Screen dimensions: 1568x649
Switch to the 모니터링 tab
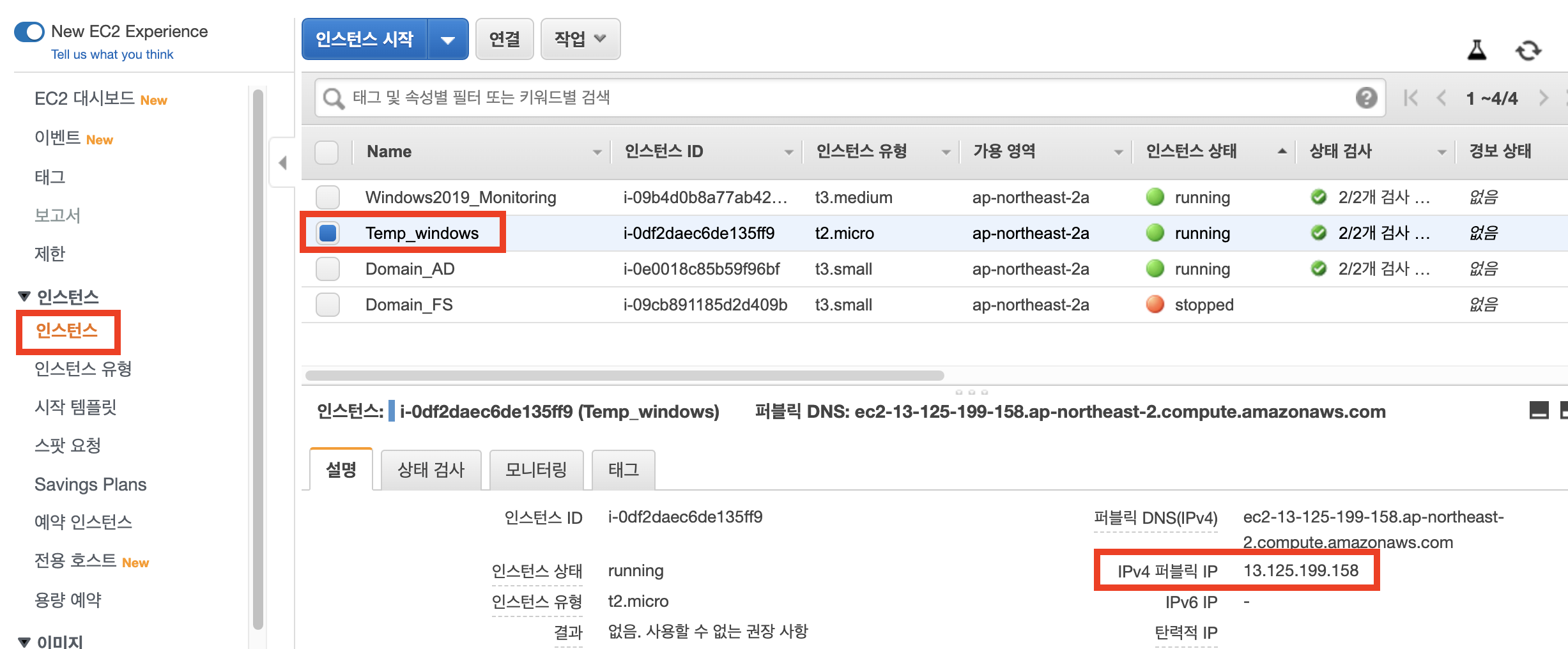coord(536,470)
